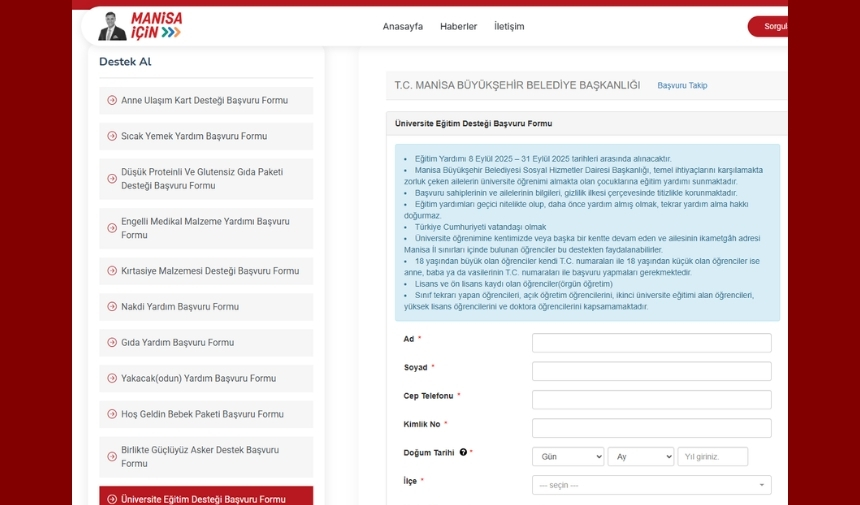Click the Türkiye Cumhuriyeti vatandaşı olmak bullet
The image size is (860, 505).
[480, 227]
